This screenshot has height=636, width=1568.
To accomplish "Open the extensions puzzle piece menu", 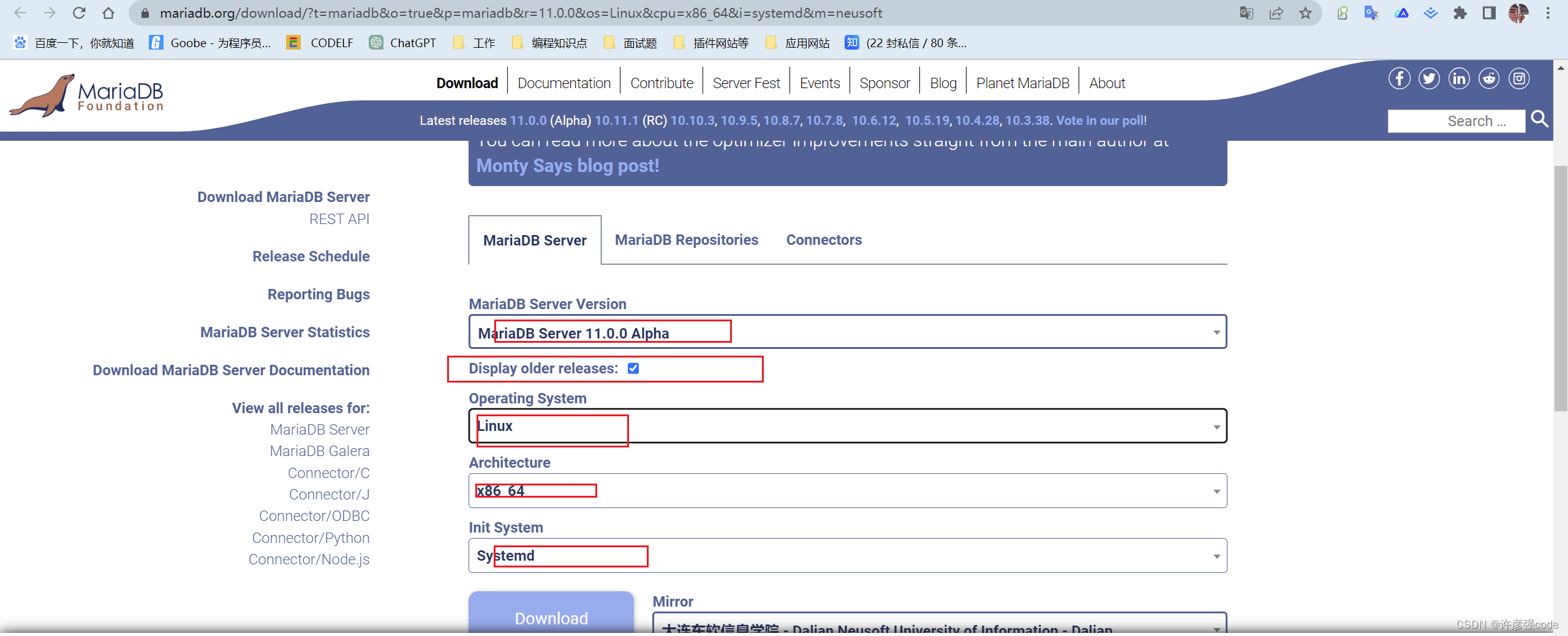I will point(1460,13).
